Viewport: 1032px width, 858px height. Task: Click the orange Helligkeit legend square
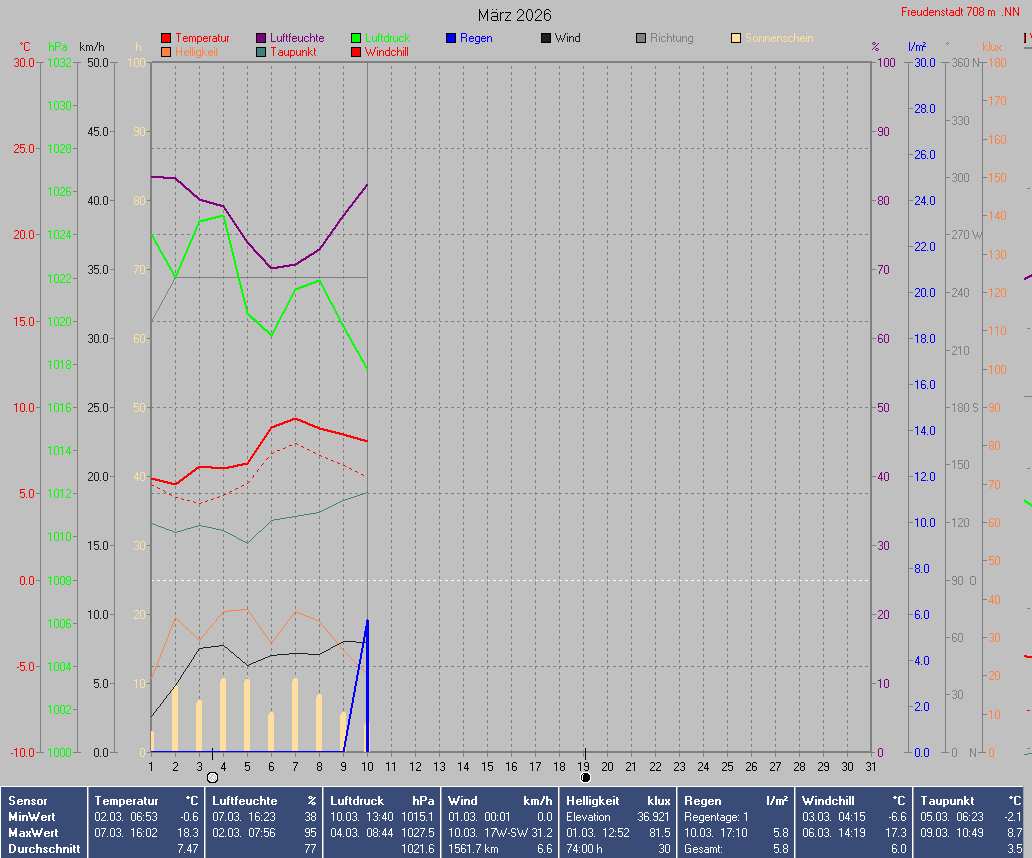tap(166, 52)
